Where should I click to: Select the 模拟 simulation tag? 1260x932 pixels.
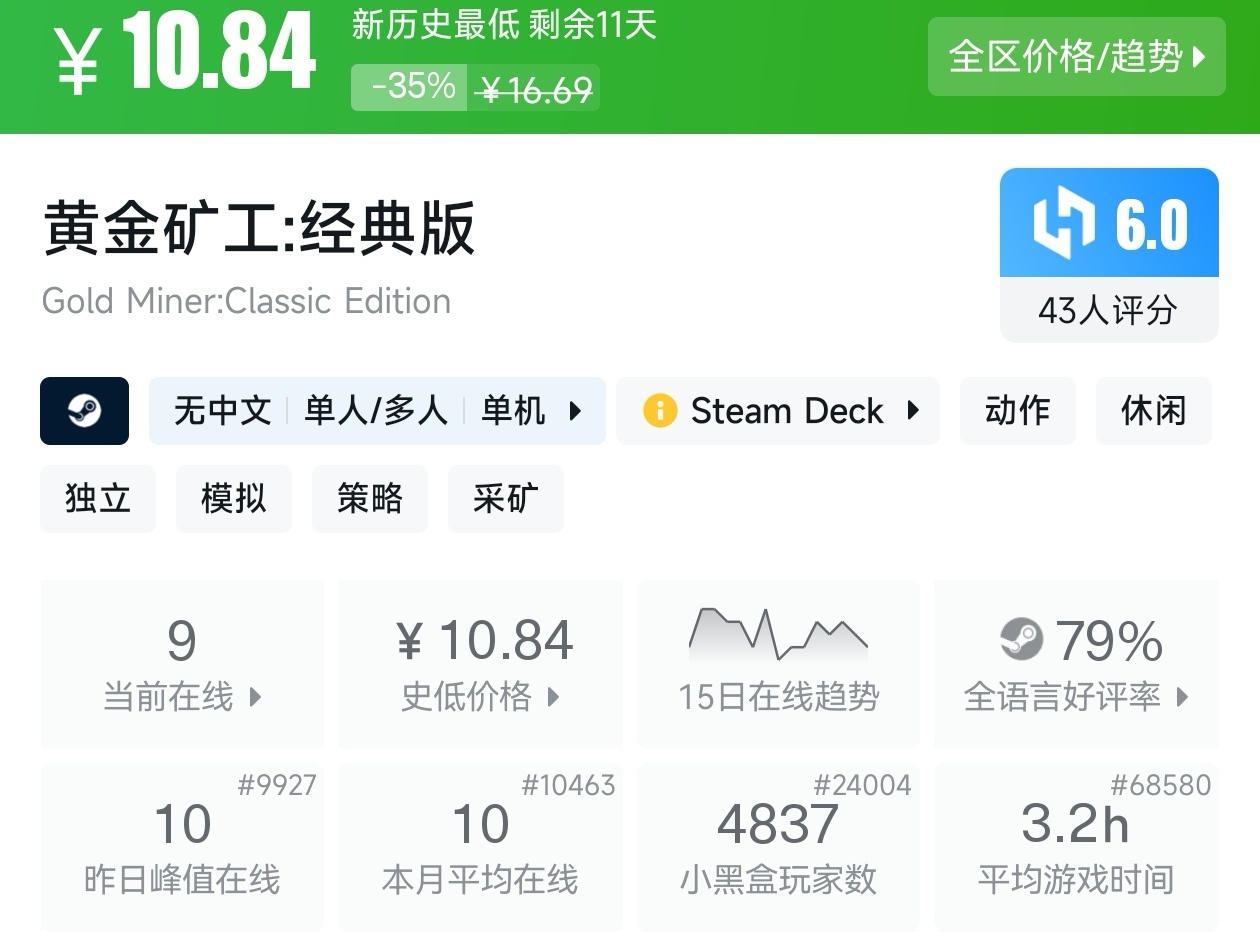pos(234,498)
